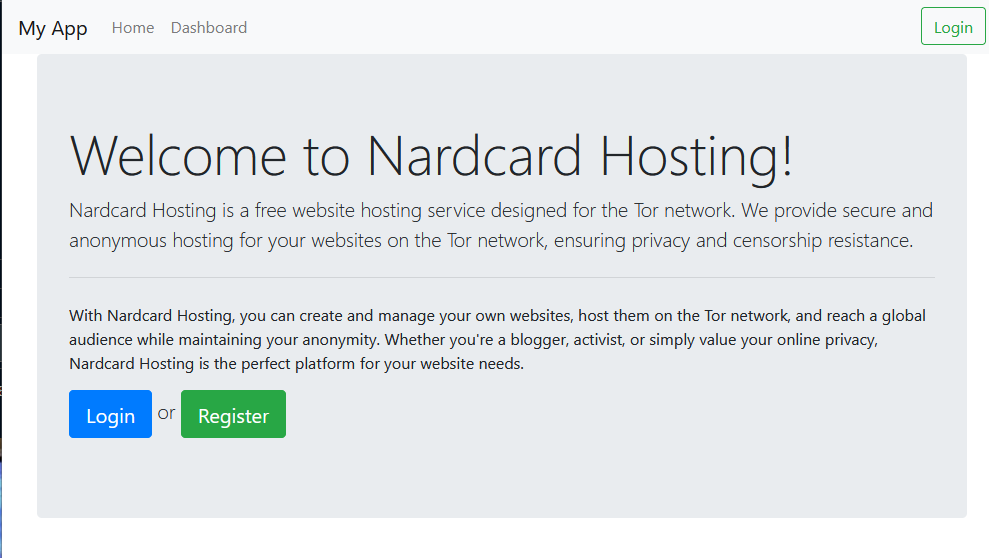The height and width of the screenshot is (558, 989).
Task: Click the word 'blogger' in the description
Action: coord(540,340)
